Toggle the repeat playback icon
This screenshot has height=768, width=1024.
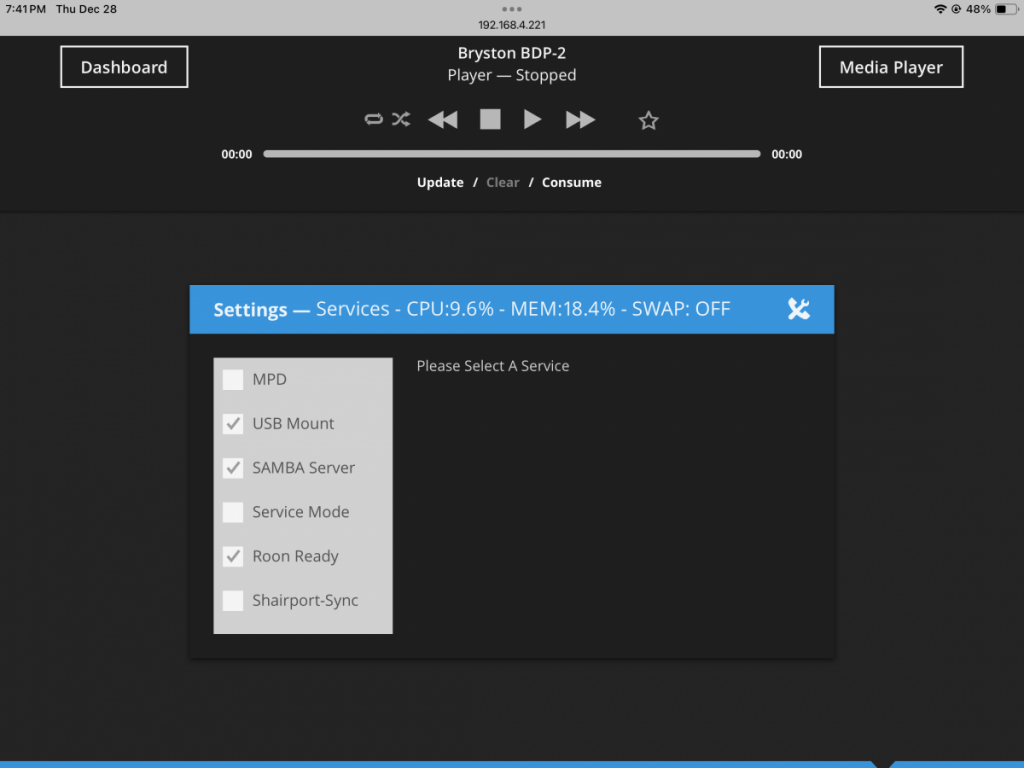point(374,120)
